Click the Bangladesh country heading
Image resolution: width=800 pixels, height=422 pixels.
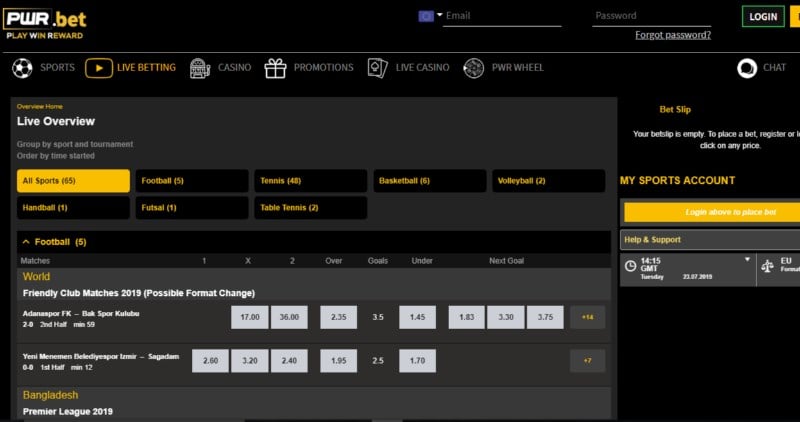(51, 395)
